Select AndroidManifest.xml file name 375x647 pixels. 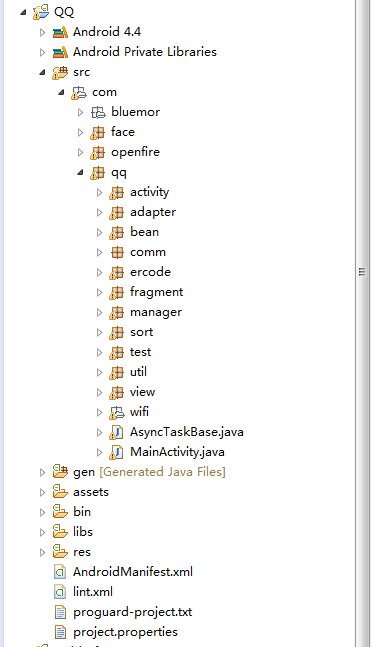click(133, 572)
